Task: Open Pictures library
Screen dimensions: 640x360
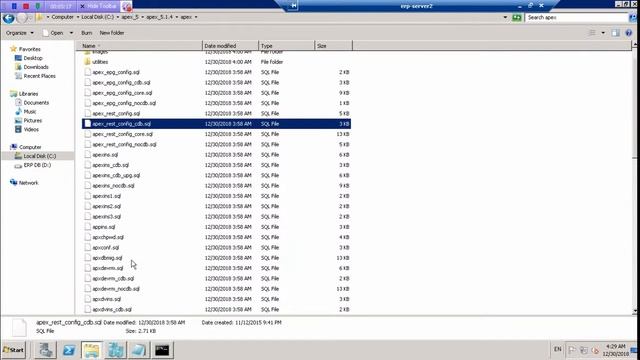Action: [33, 121]
